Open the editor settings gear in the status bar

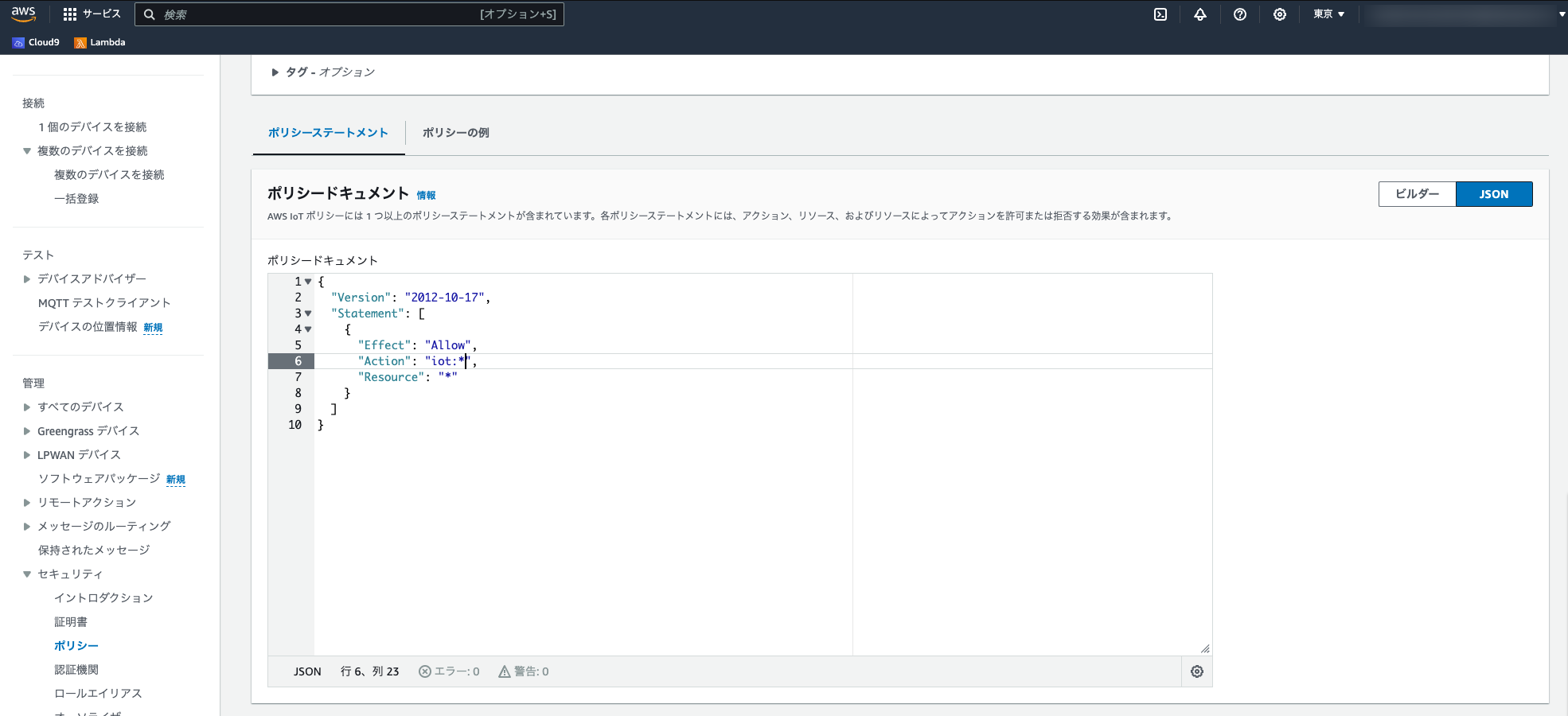tap(1197, 671)
